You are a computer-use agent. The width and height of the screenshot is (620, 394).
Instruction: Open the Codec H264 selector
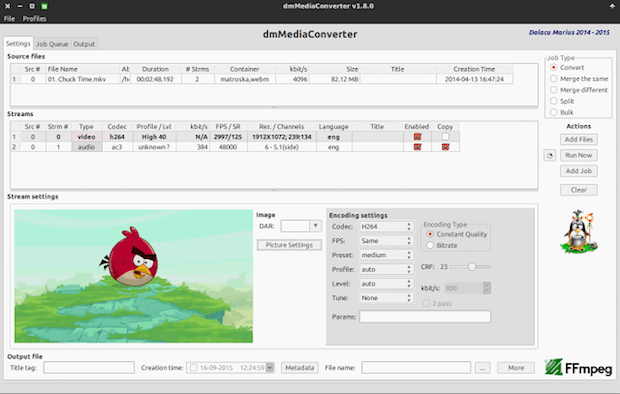pos(386,227)
